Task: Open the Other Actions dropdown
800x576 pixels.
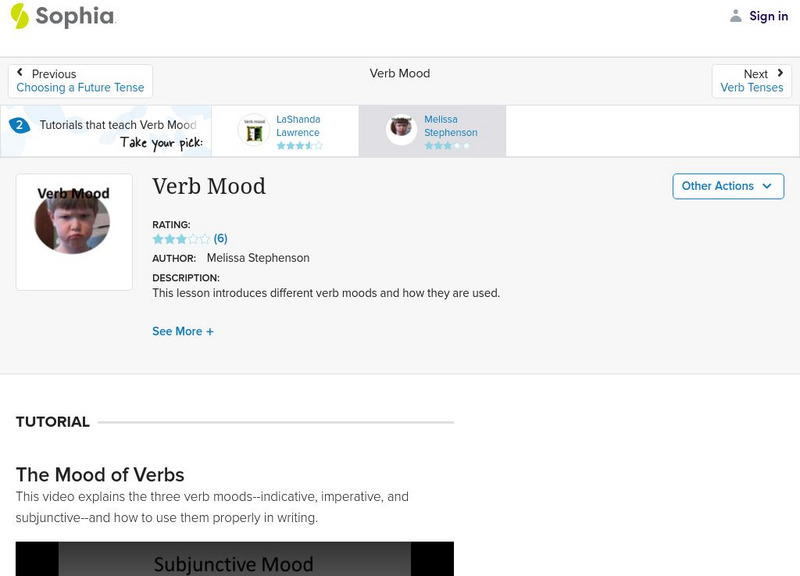Action: [x=727, y=186]
